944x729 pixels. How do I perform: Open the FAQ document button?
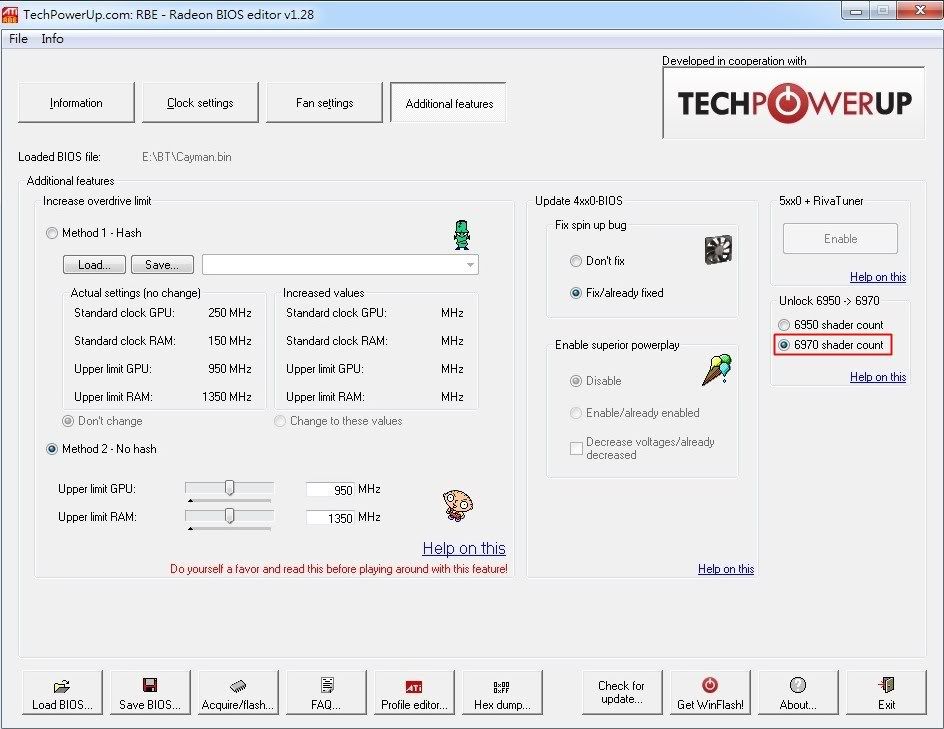(326, 692)
